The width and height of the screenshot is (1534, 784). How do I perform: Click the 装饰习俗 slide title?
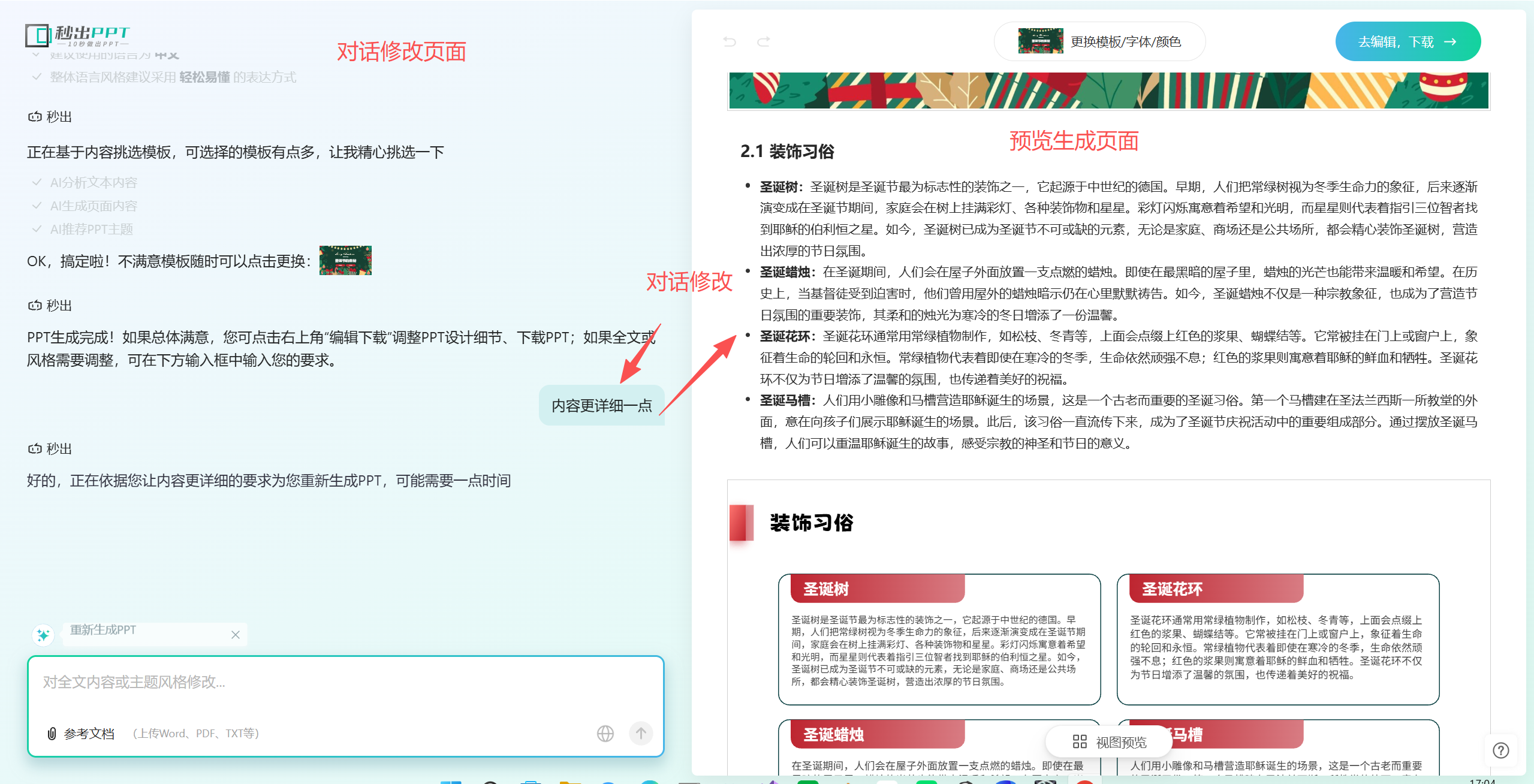(811, 523)
